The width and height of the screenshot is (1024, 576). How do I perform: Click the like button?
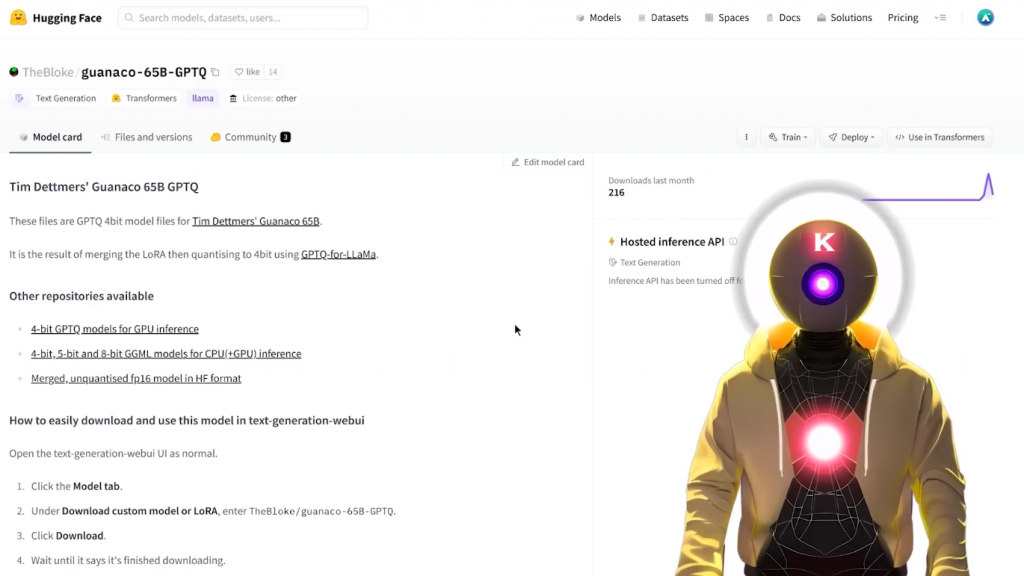click(x=248, y=72)
